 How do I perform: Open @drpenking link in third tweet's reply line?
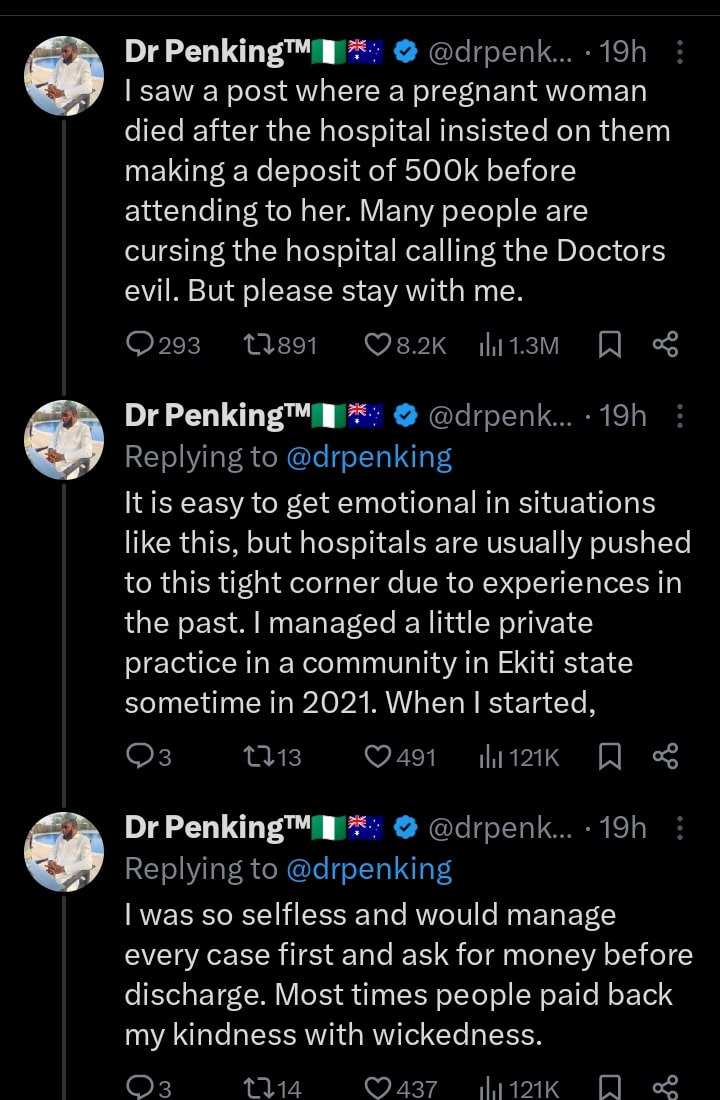369,870
